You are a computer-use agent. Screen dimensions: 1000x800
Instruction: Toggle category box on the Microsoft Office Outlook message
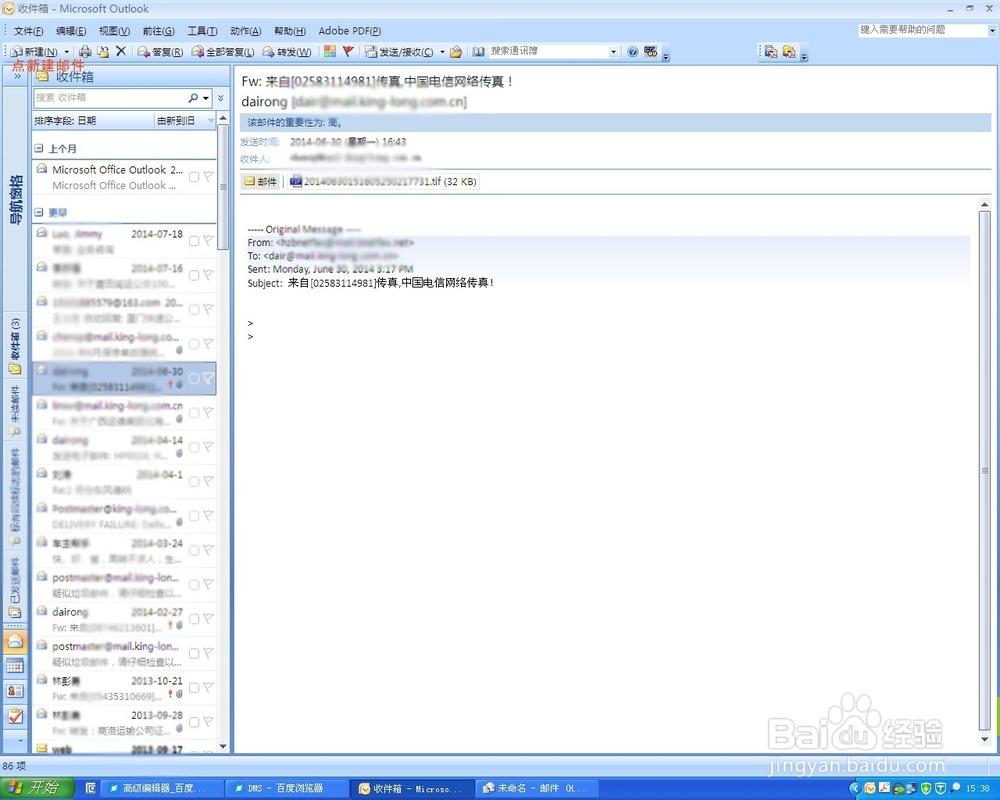194,177
